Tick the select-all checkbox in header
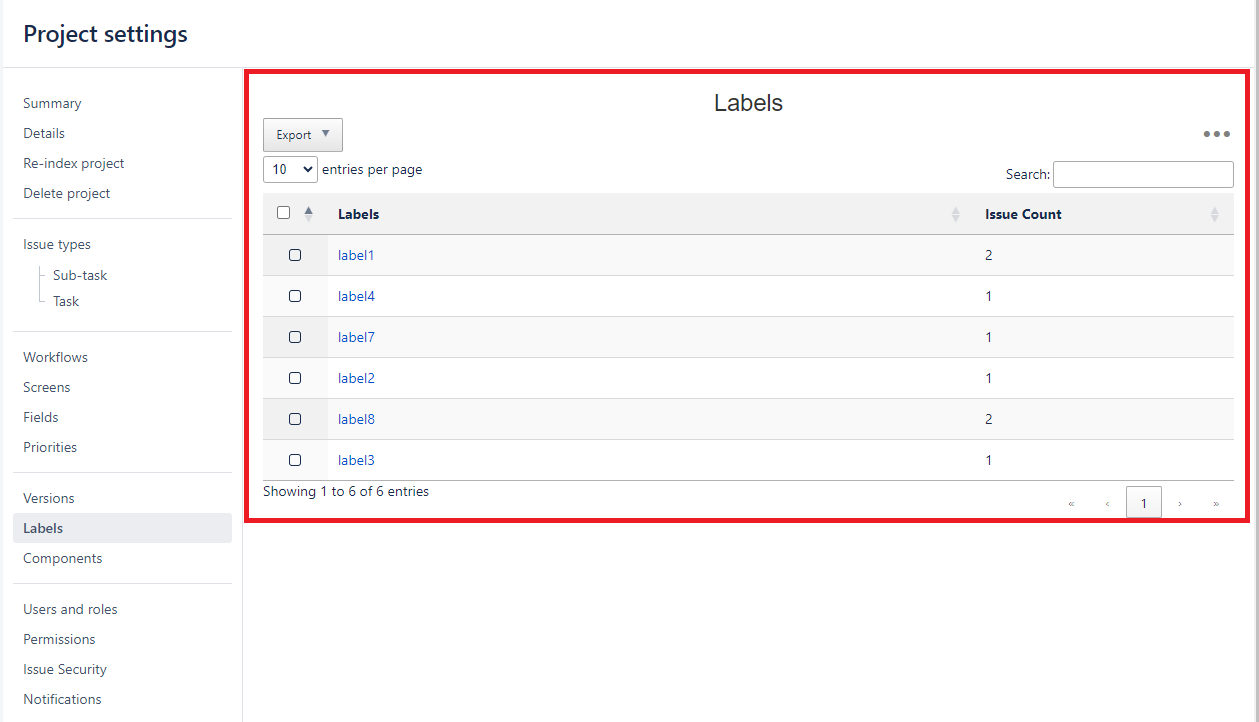The height and width of the screenshot is (722, 1259). tap(284, 213)
